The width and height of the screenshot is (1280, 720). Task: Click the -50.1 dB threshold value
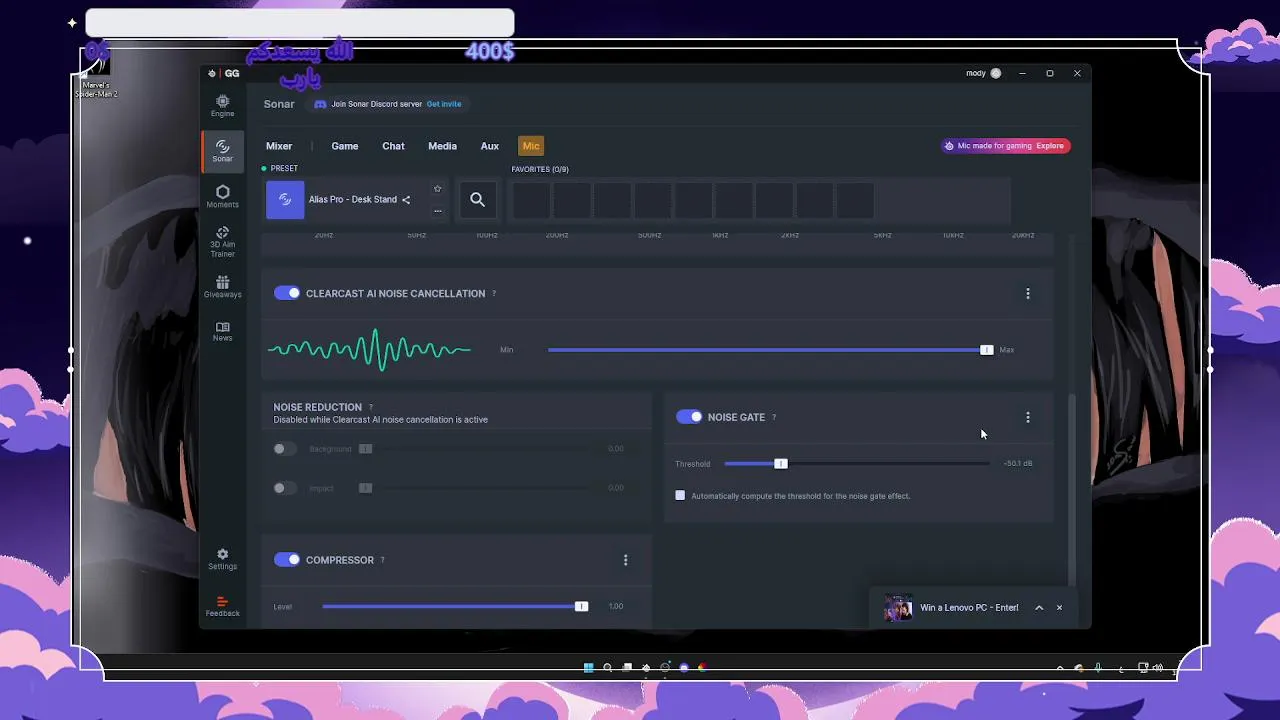click(1018, 464)
